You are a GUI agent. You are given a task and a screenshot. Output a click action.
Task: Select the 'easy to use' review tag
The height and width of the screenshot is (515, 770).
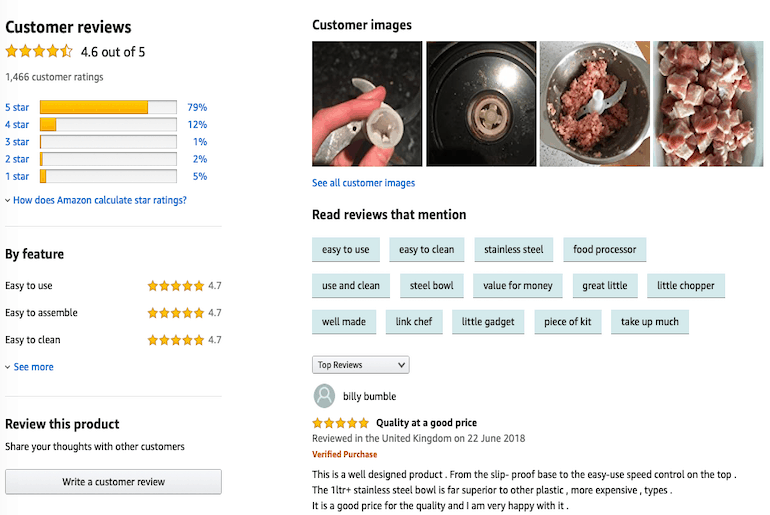coord(345,249)
